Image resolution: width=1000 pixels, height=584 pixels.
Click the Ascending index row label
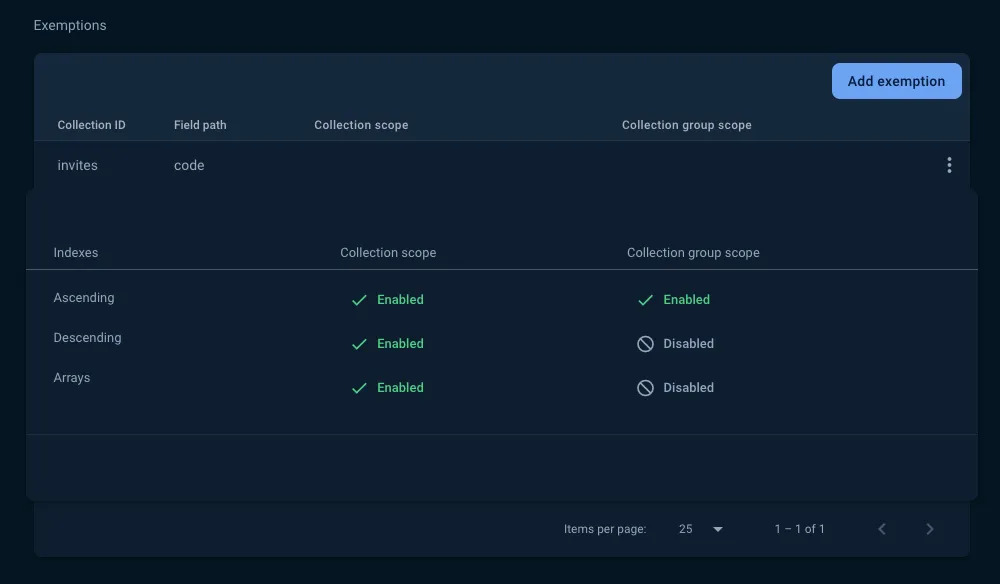(84, 298)
